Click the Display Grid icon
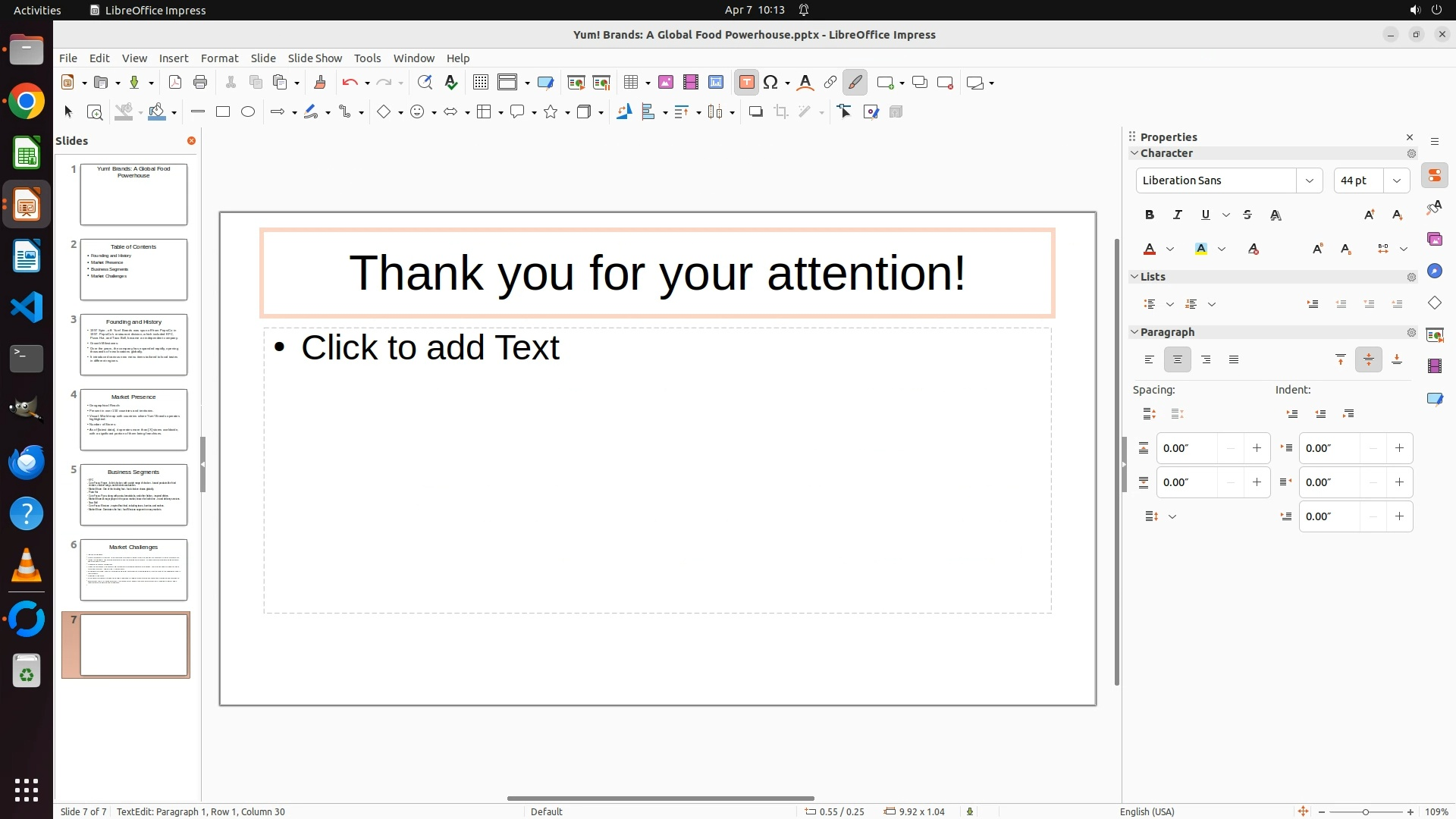Viewport: 1456px width, 819px height. point(480,83)
